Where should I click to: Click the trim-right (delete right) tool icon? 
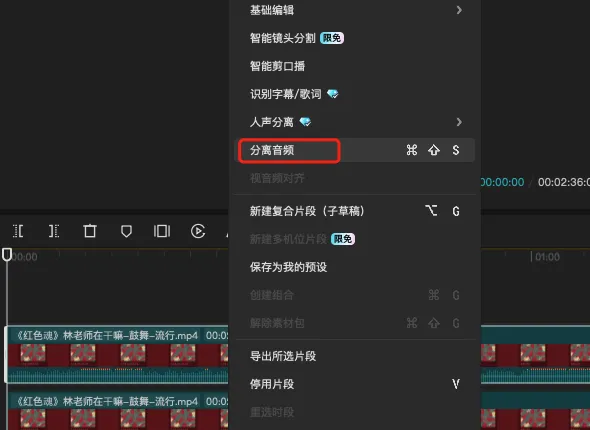tap(54, 231)
